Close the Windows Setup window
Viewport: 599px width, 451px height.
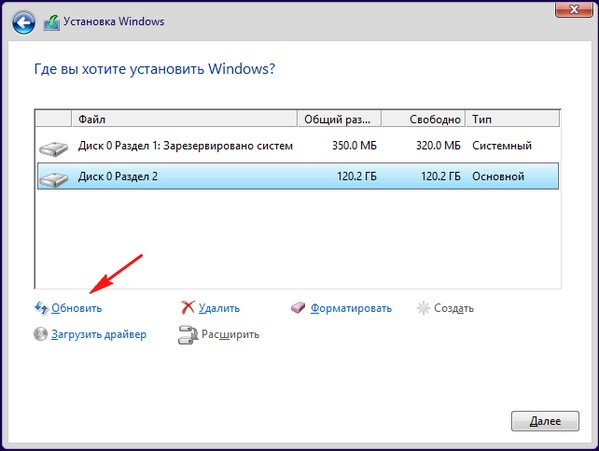click(x=574, y=9)
